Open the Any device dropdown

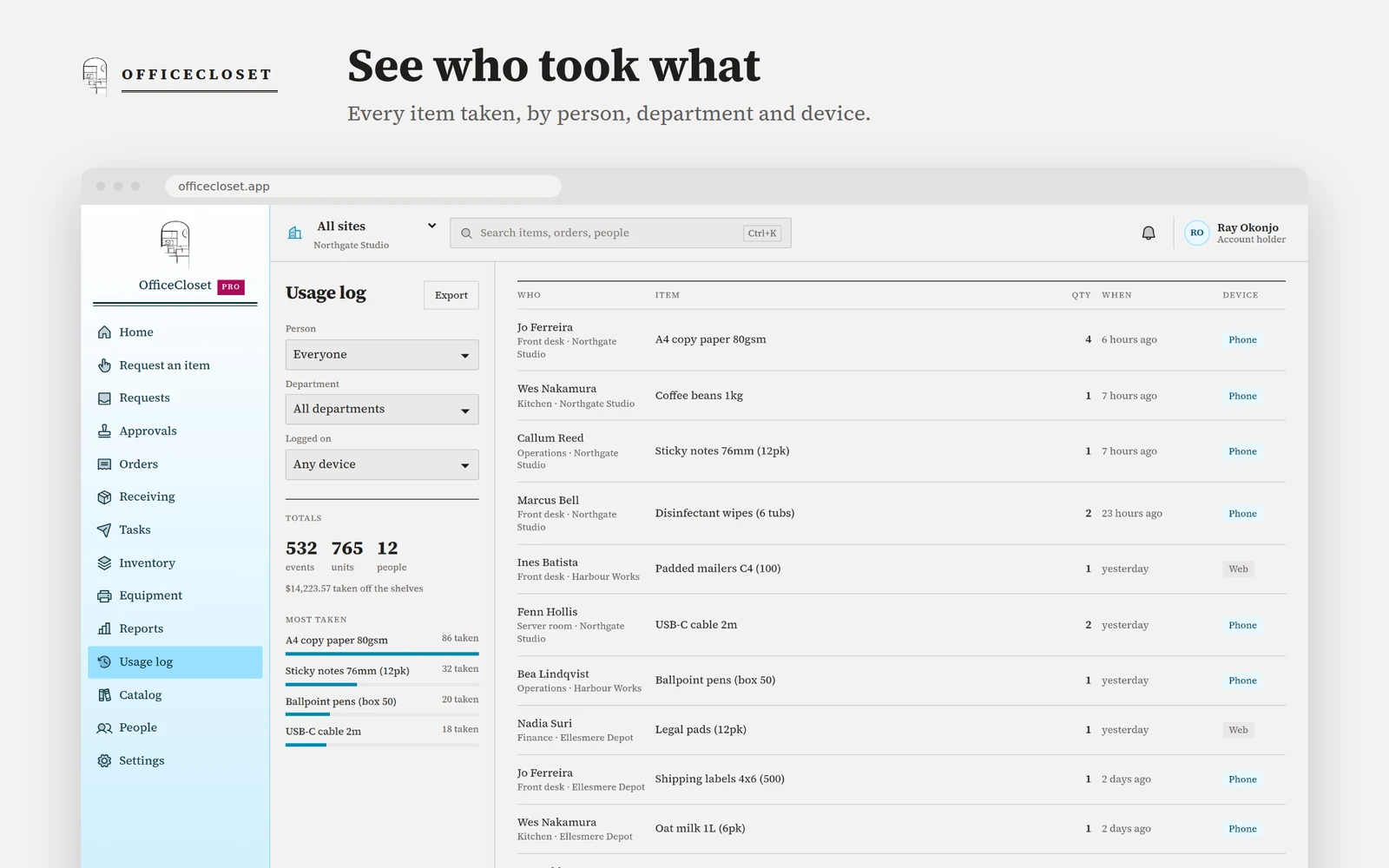click(382, 465)
